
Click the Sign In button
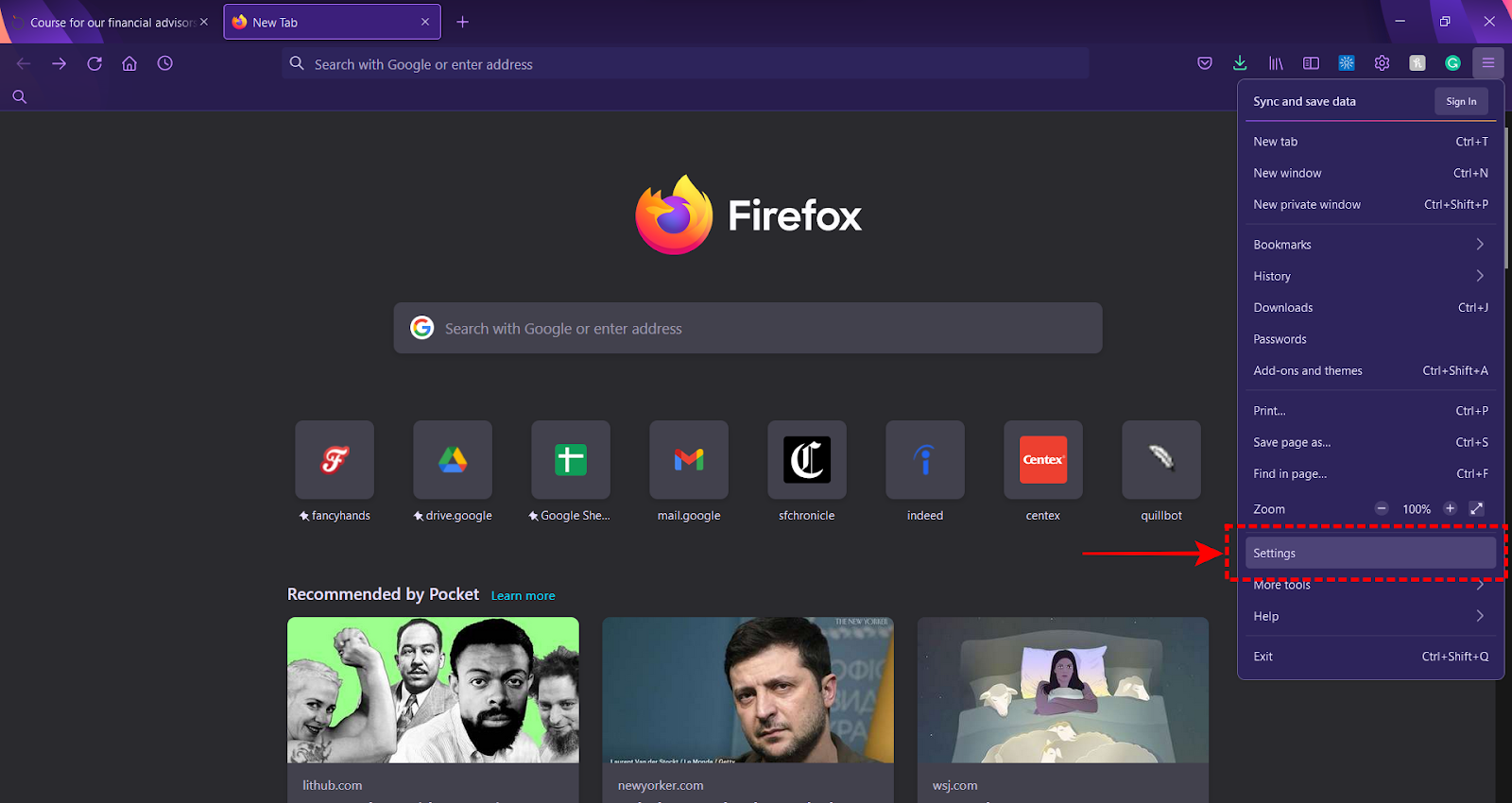point(1461,101)
